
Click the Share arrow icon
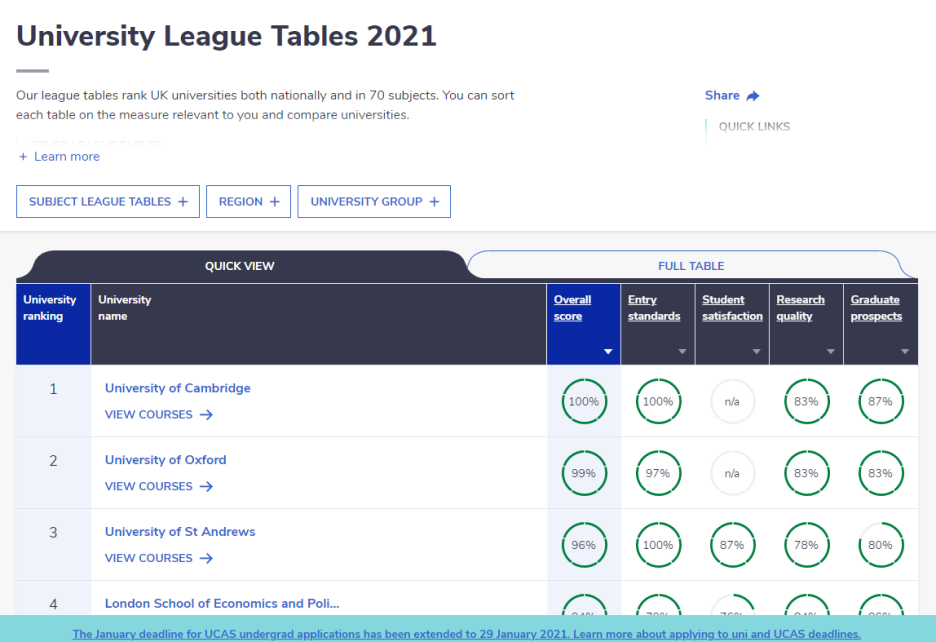(x=753, y=96)
